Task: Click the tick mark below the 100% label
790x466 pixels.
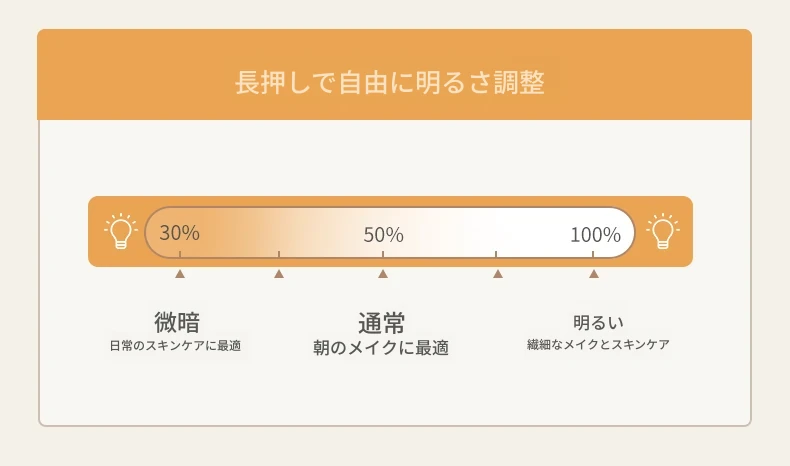Action: click(593, 254)
